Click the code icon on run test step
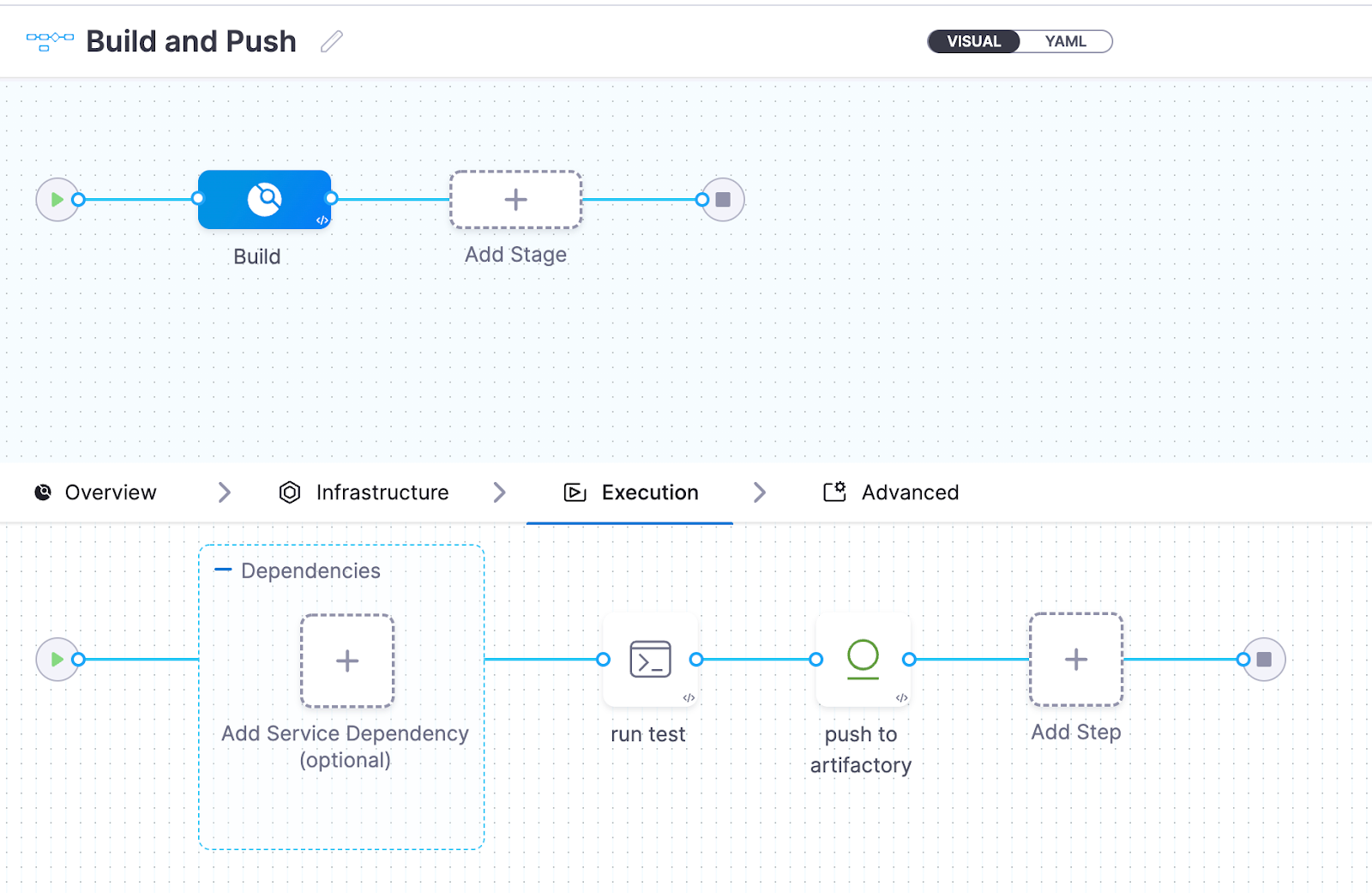The image size is (1372, 893). [689, 697]
